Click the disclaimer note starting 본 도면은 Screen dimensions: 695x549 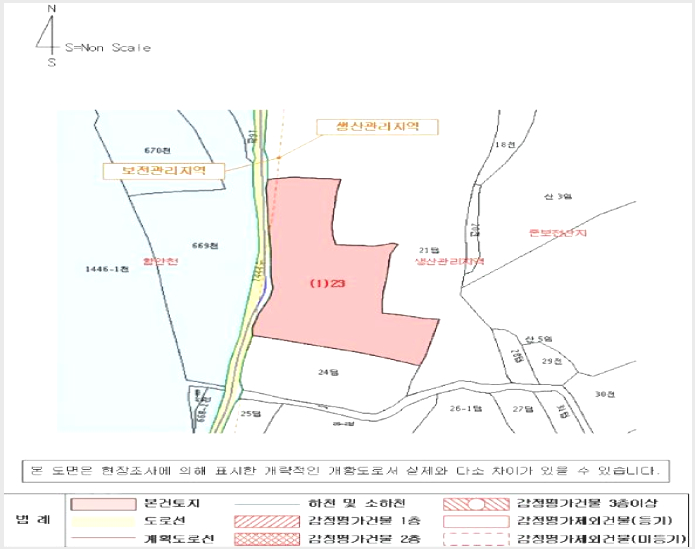pyautogui.click(x=345, y=471)
